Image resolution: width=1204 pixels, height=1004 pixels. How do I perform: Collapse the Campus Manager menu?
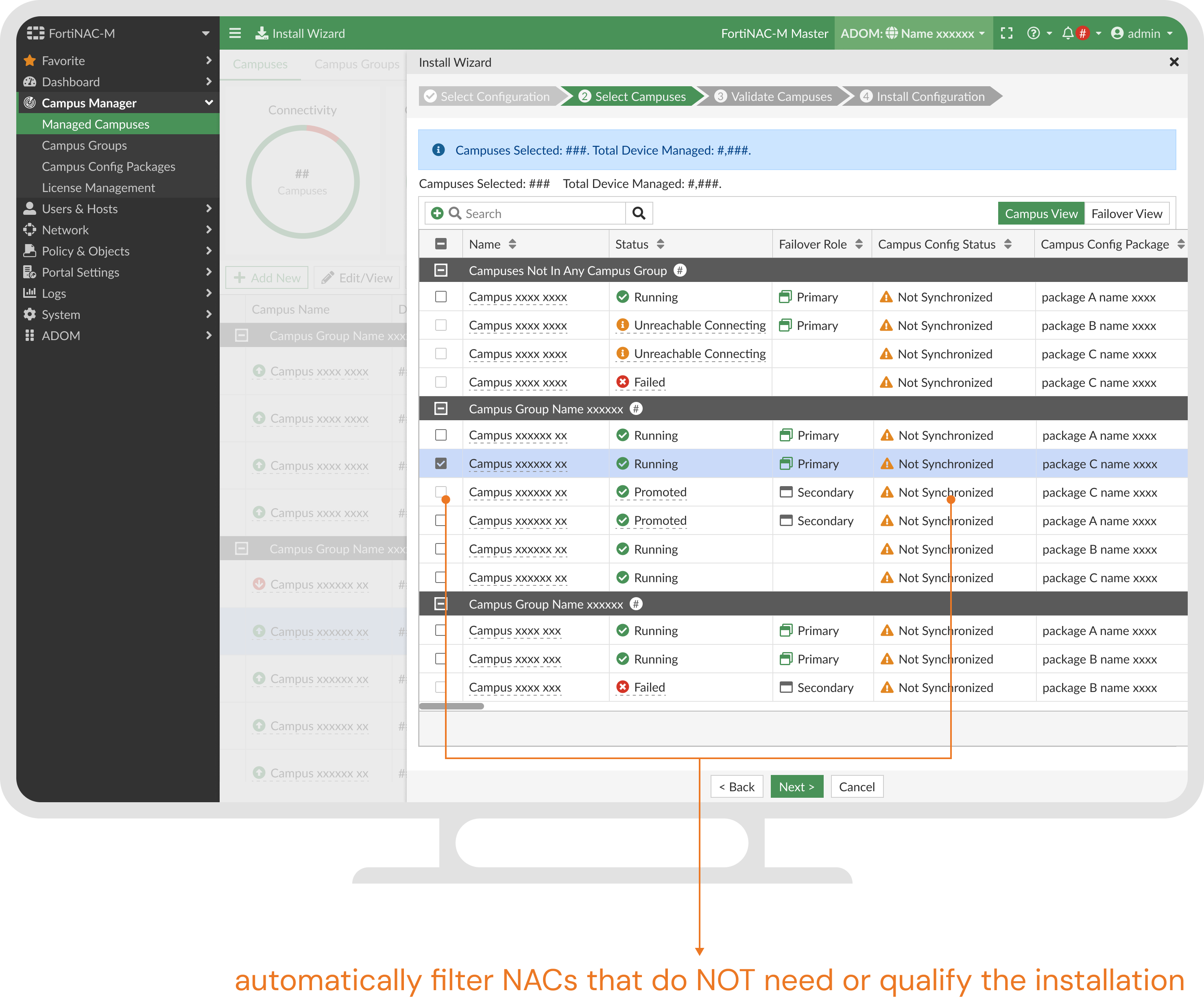coord(209,103)
